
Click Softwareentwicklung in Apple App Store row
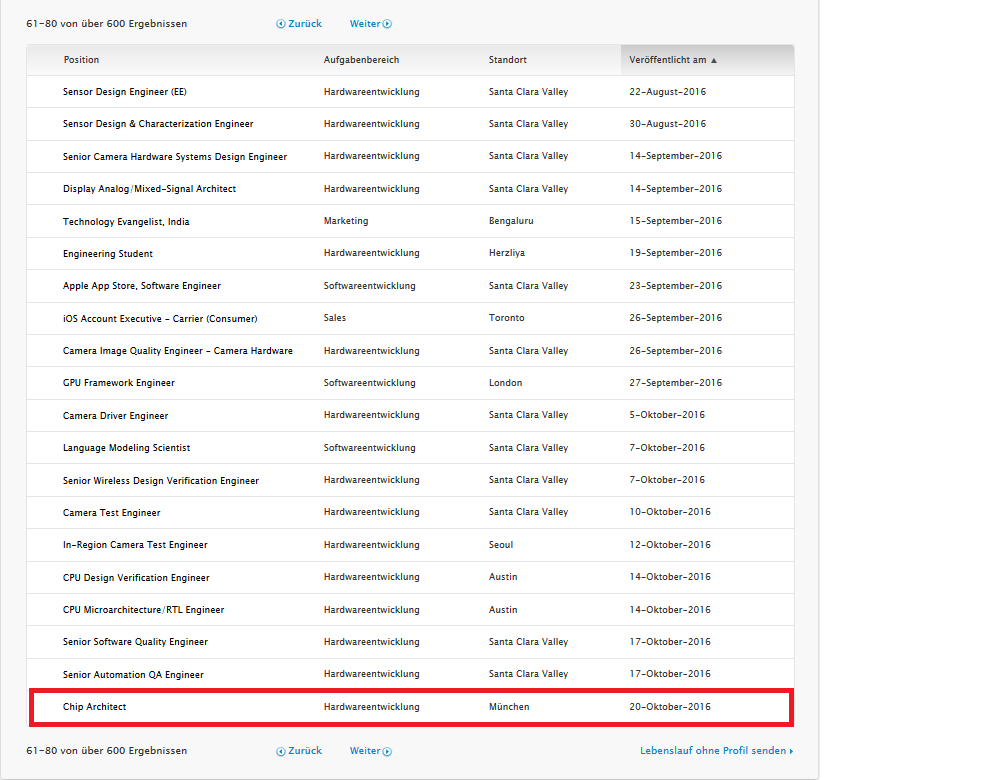click(x=370, y=286)
